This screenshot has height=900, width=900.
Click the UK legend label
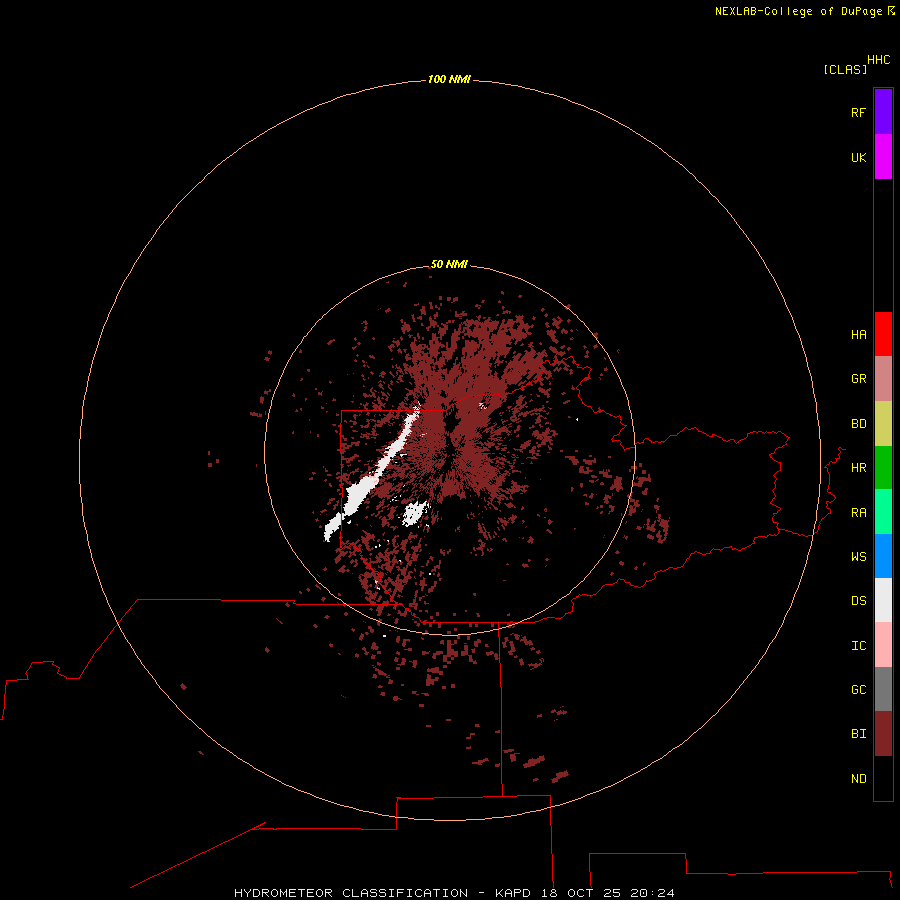[x=858, y=157]
